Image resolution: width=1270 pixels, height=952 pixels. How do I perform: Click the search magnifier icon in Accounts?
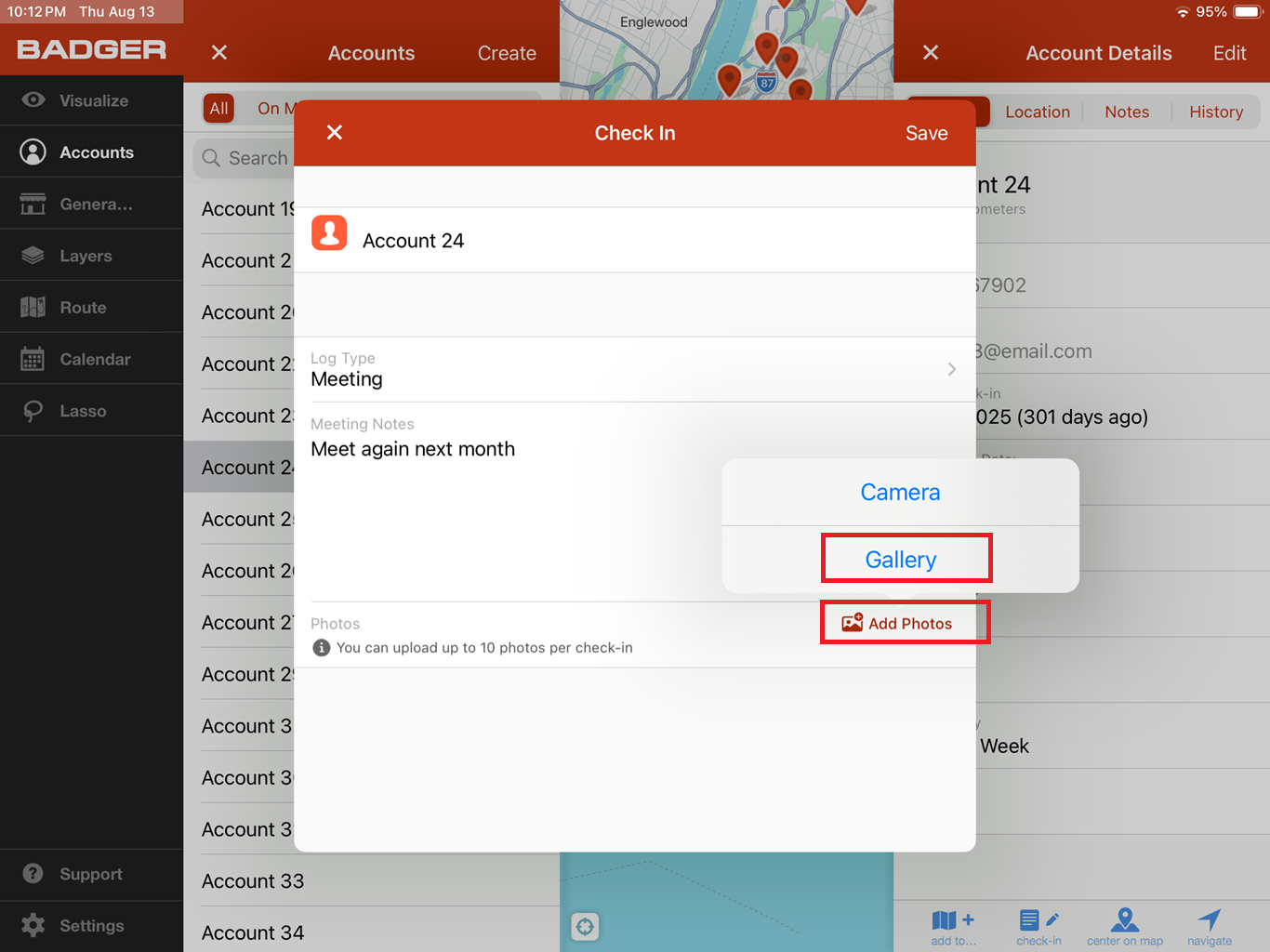pyautogui.click(x=211, y=158)
